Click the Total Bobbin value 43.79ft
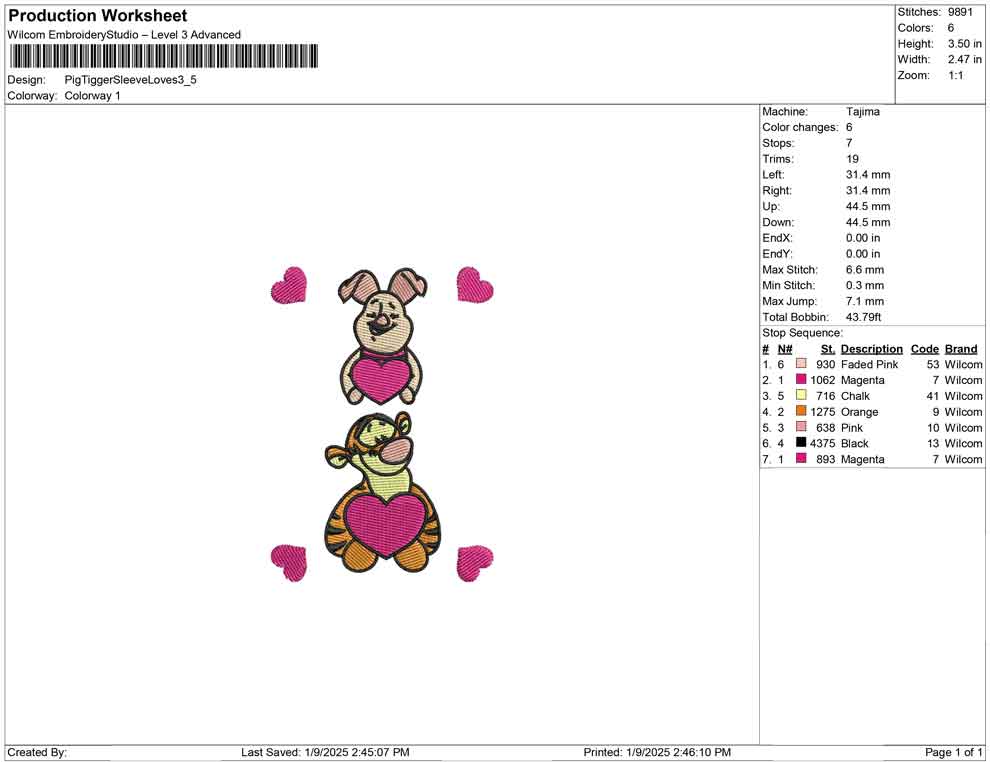 pyautogui.click(x=863, y=317)
